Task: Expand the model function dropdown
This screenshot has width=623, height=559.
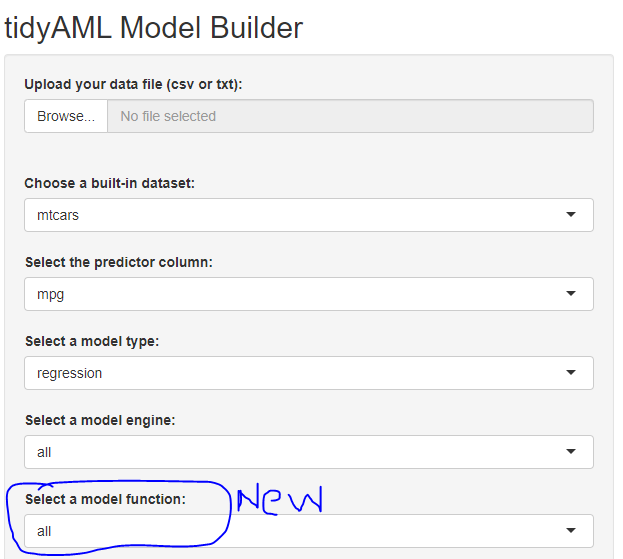Action: click(300, 531)
